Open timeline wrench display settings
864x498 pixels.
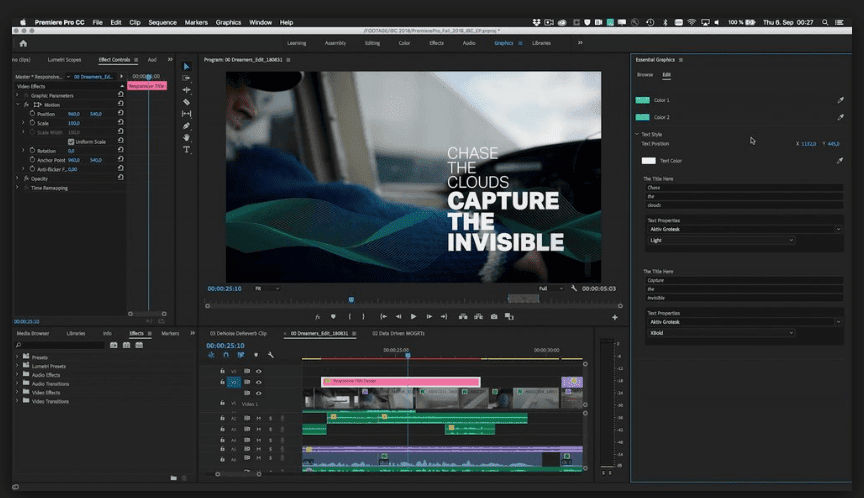[x=270, y=354]
